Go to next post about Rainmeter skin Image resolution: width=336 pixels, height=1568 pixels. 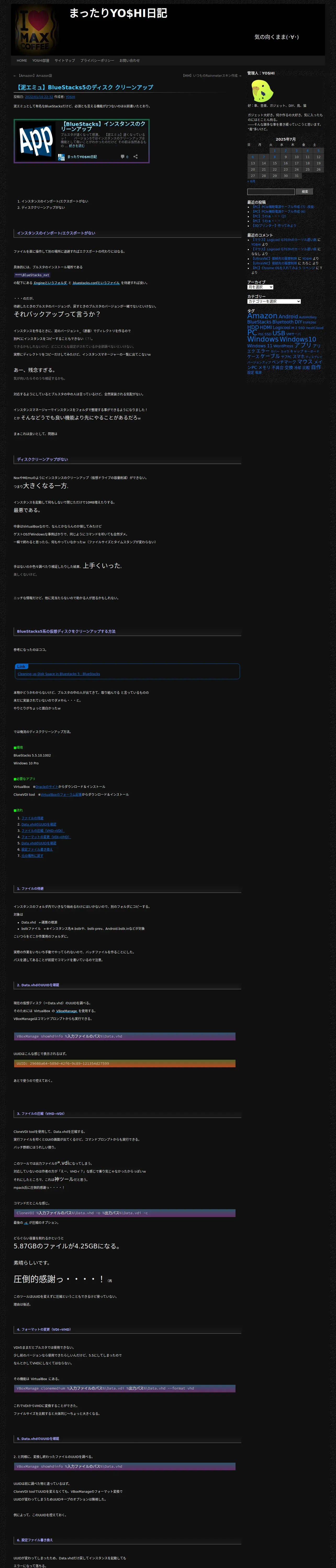212,76
